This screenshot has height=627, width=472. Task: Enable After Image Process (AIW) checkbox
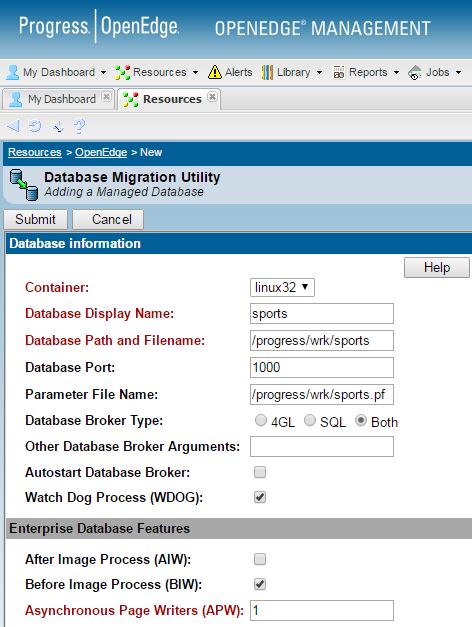pyautogui.click(x=260, y=559)
